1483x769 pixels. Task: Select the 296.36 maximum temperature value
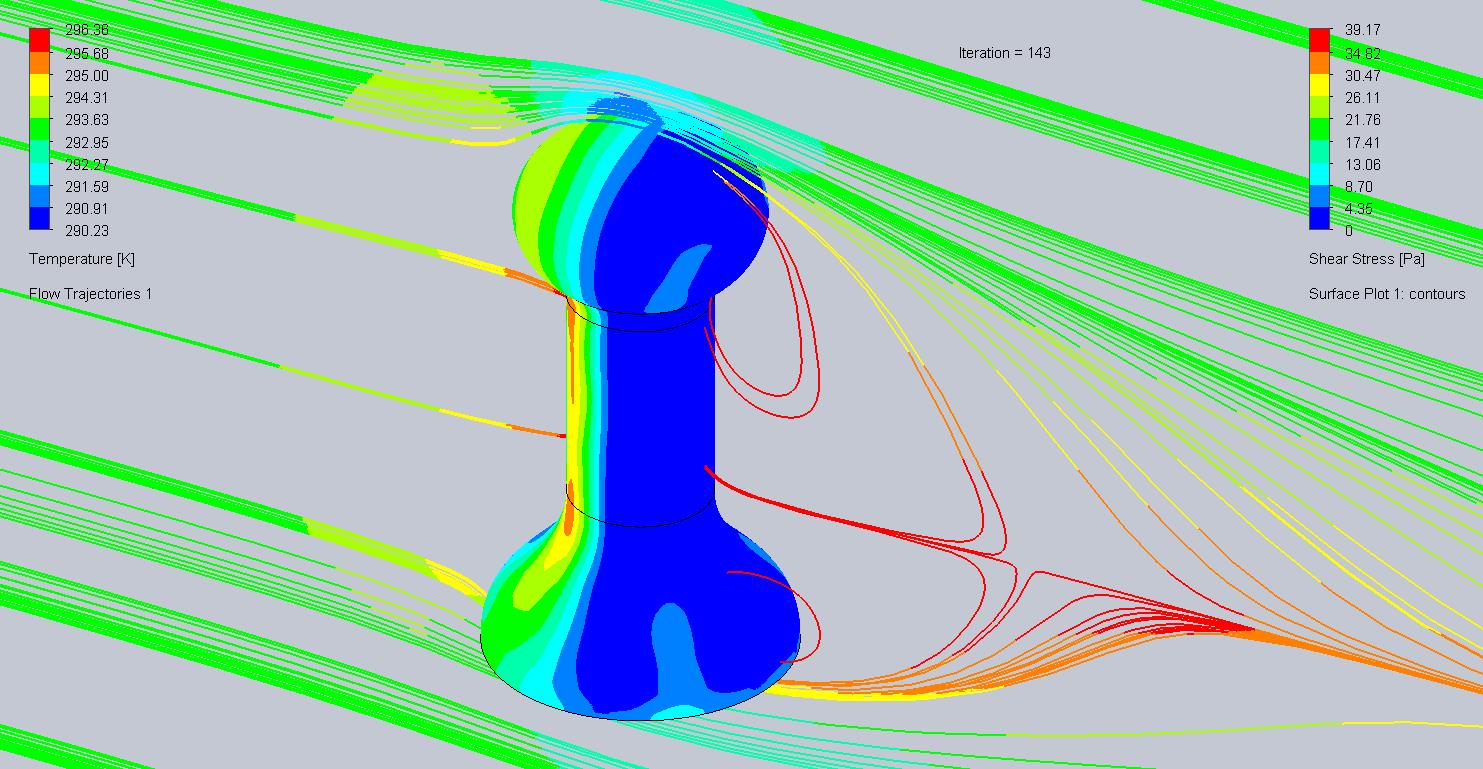click(x=87, y=31)
